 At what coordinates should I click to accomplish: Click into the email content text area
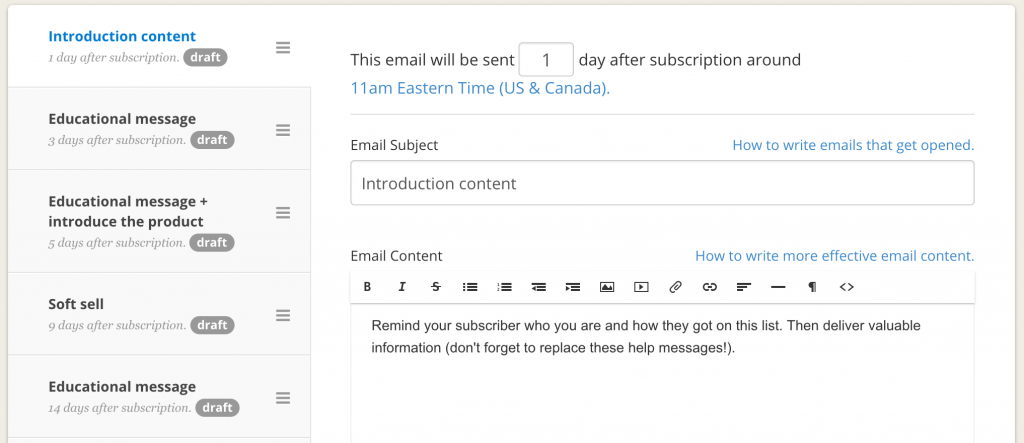(662, 374)
